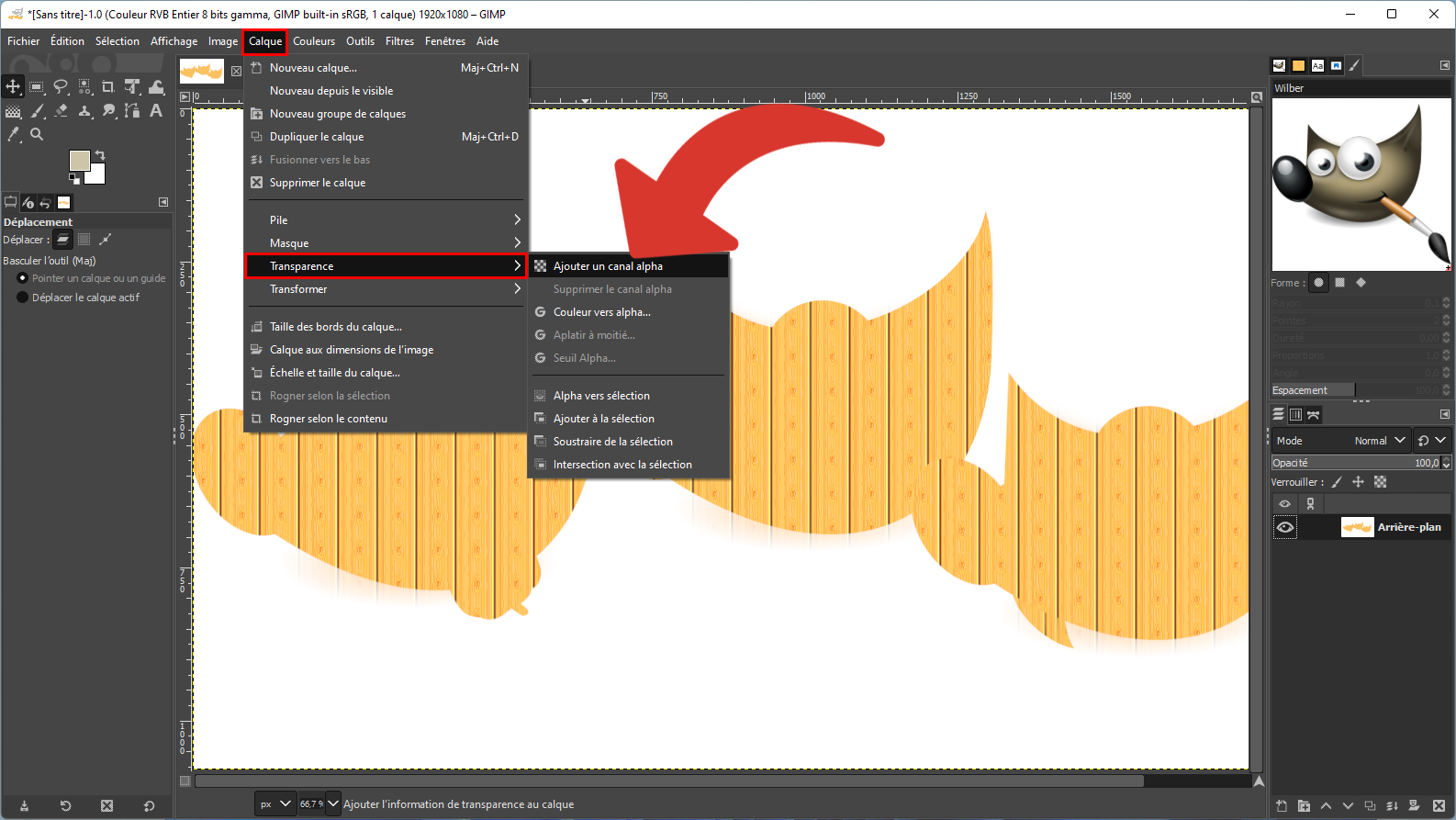Open brushes panel configuration arrow

1444,65
